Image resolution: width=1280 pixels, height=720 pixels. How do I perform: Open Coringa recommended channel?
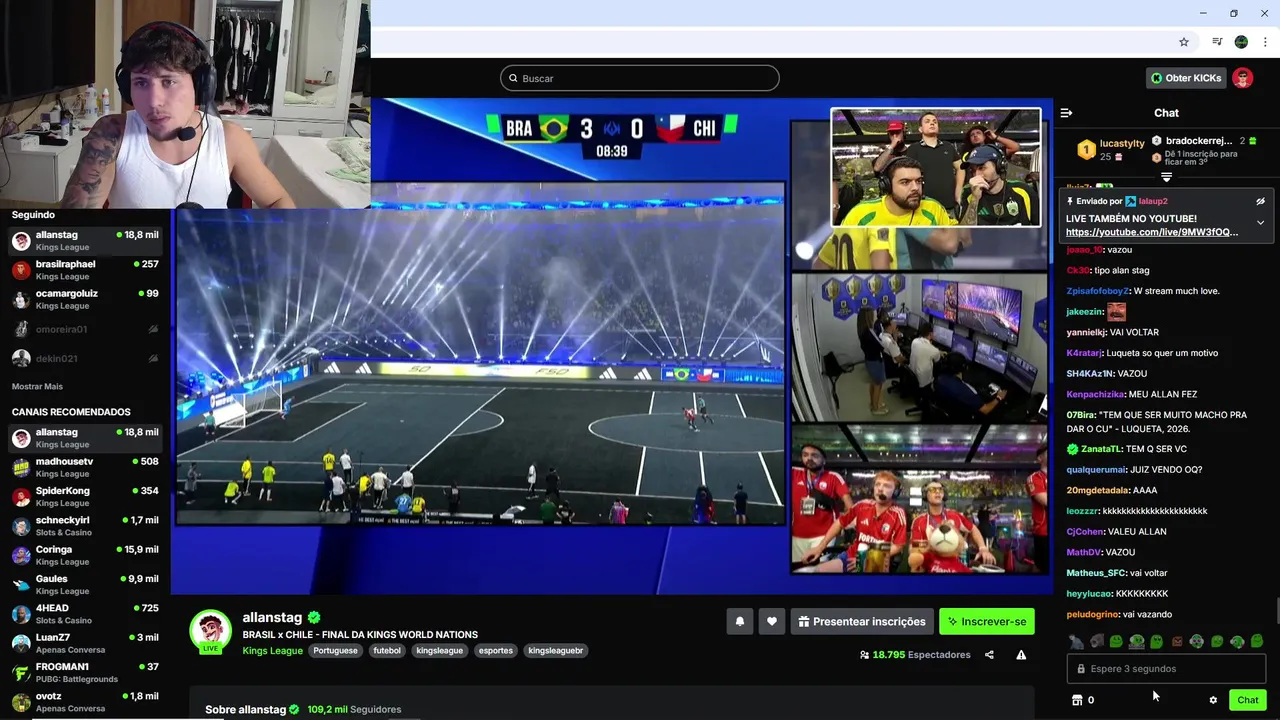[85, 555]
